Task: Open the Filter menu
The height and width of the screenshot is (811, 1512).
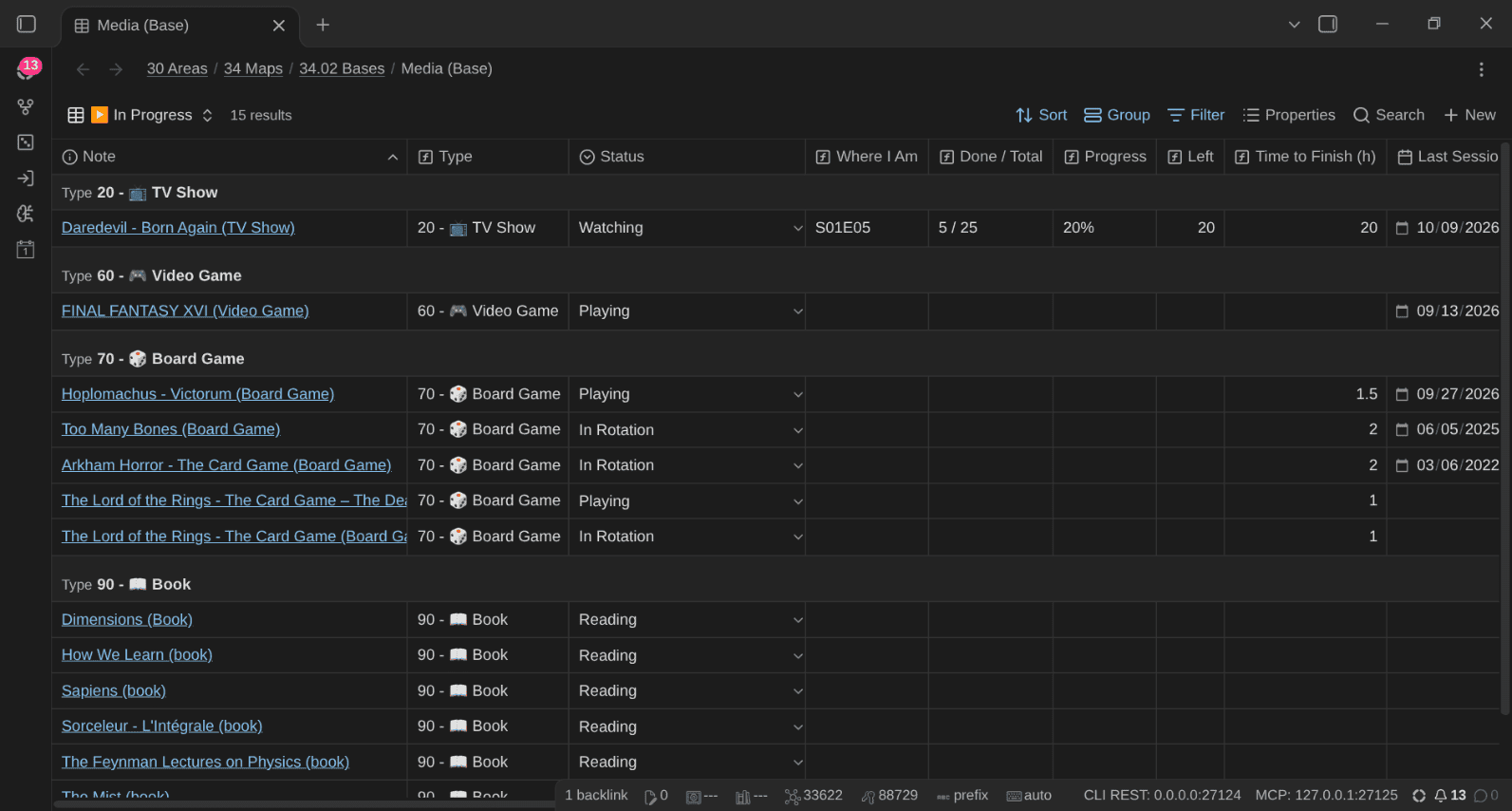Action: (1196, 115)
